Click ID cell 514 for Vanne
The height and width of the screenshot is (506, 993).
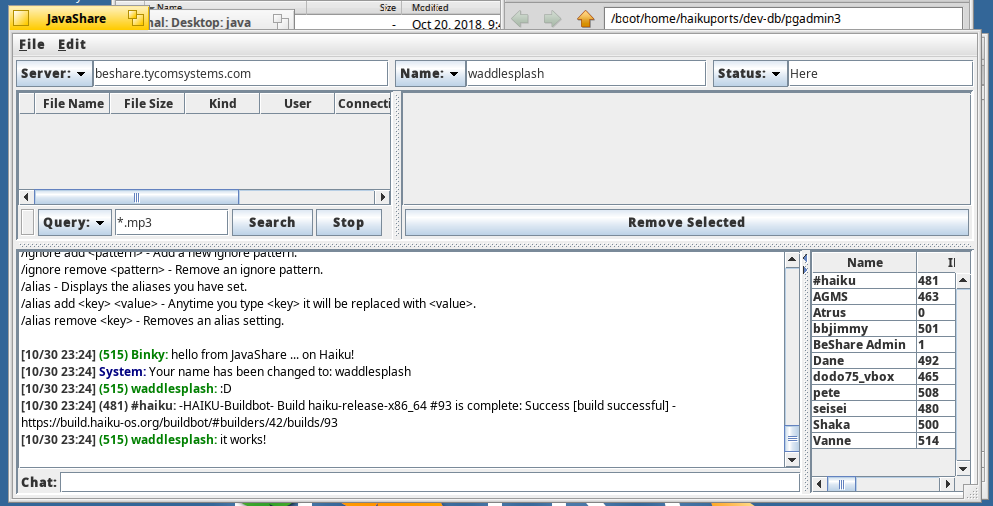tap(936, 441)
